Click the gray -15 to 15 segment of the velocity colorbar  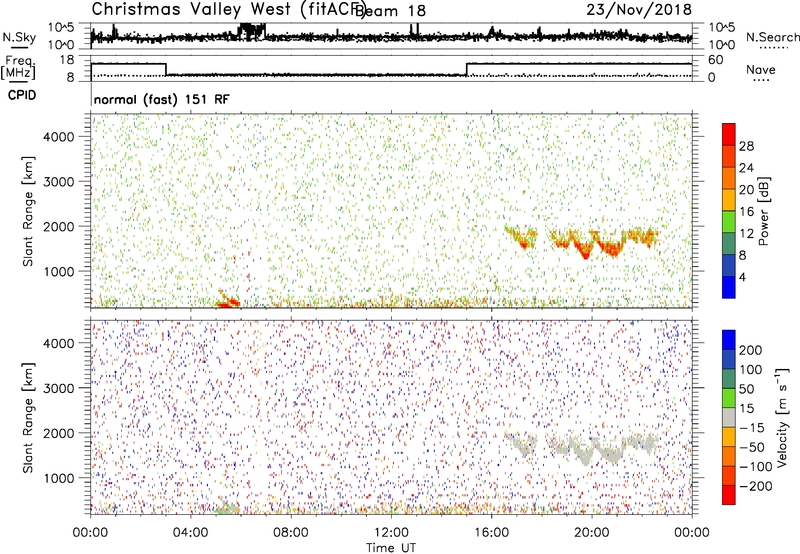tap(729, 418)
